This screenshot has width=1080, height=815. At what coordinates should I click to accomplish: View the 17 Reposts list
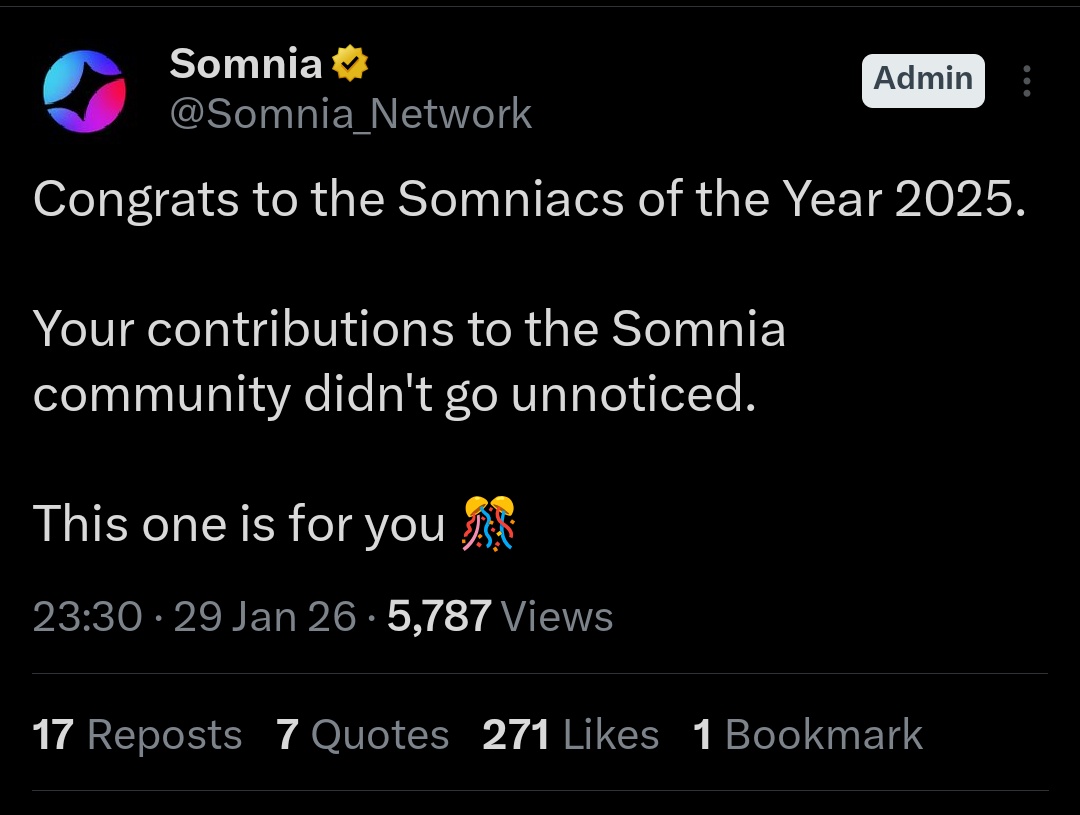click(x=137, y=735)
